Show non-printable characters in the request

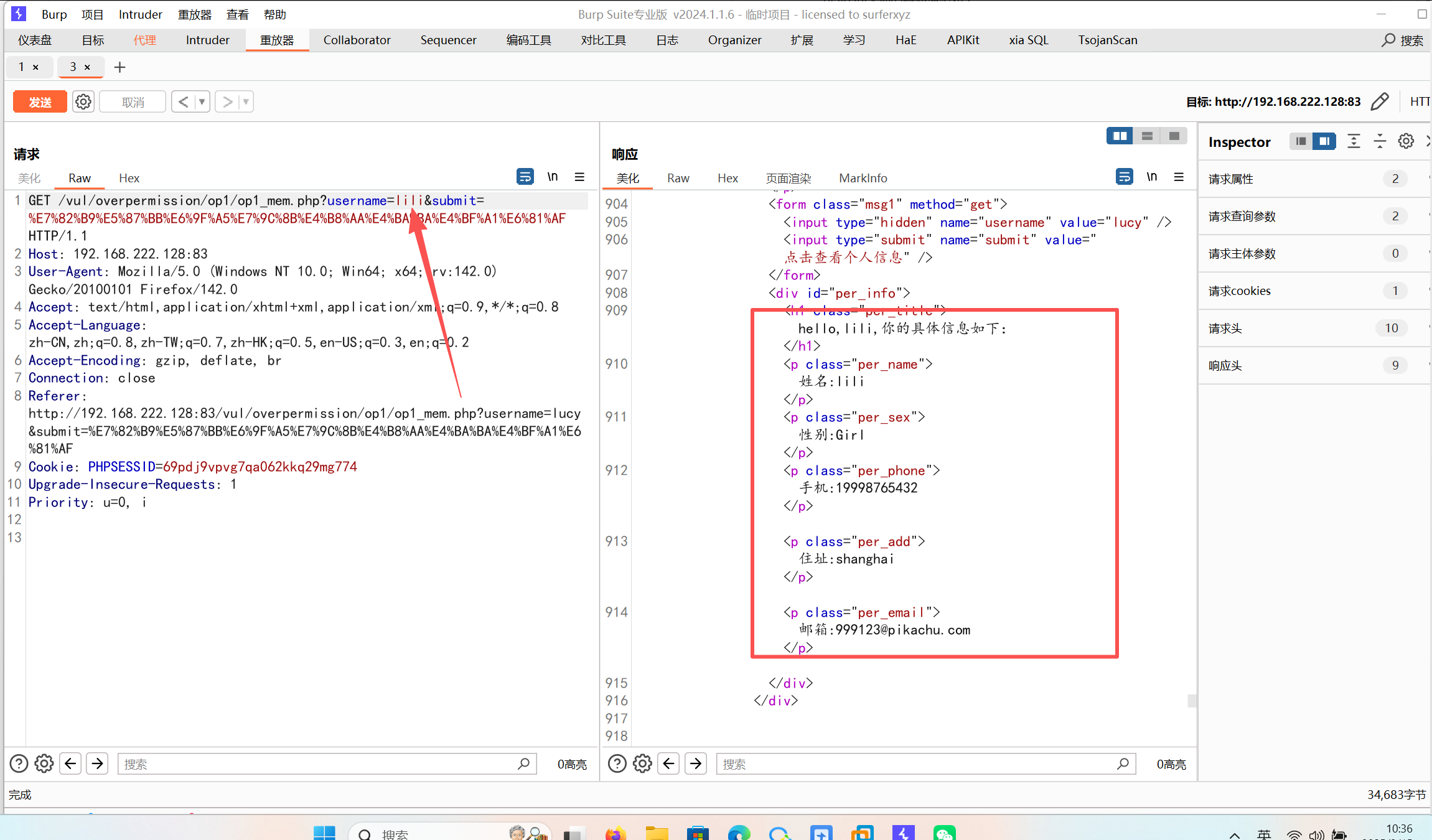(x=552, y=177)
